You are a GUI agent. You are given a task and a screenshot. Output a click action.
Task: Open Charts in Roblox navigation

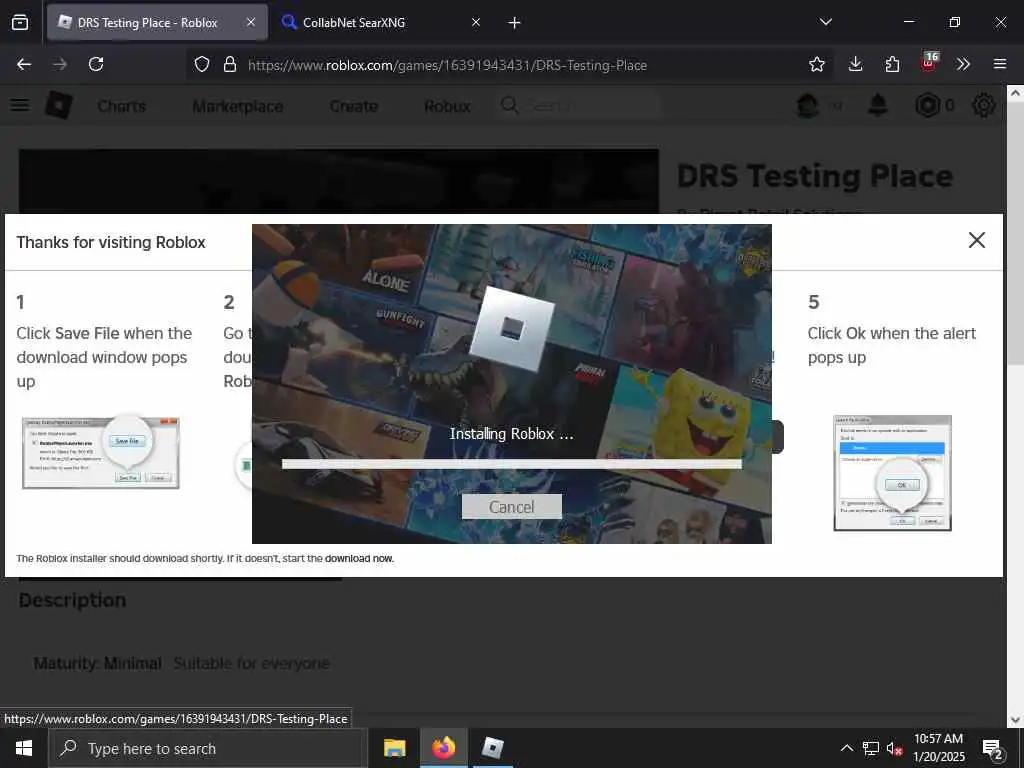tap(121, 106)
